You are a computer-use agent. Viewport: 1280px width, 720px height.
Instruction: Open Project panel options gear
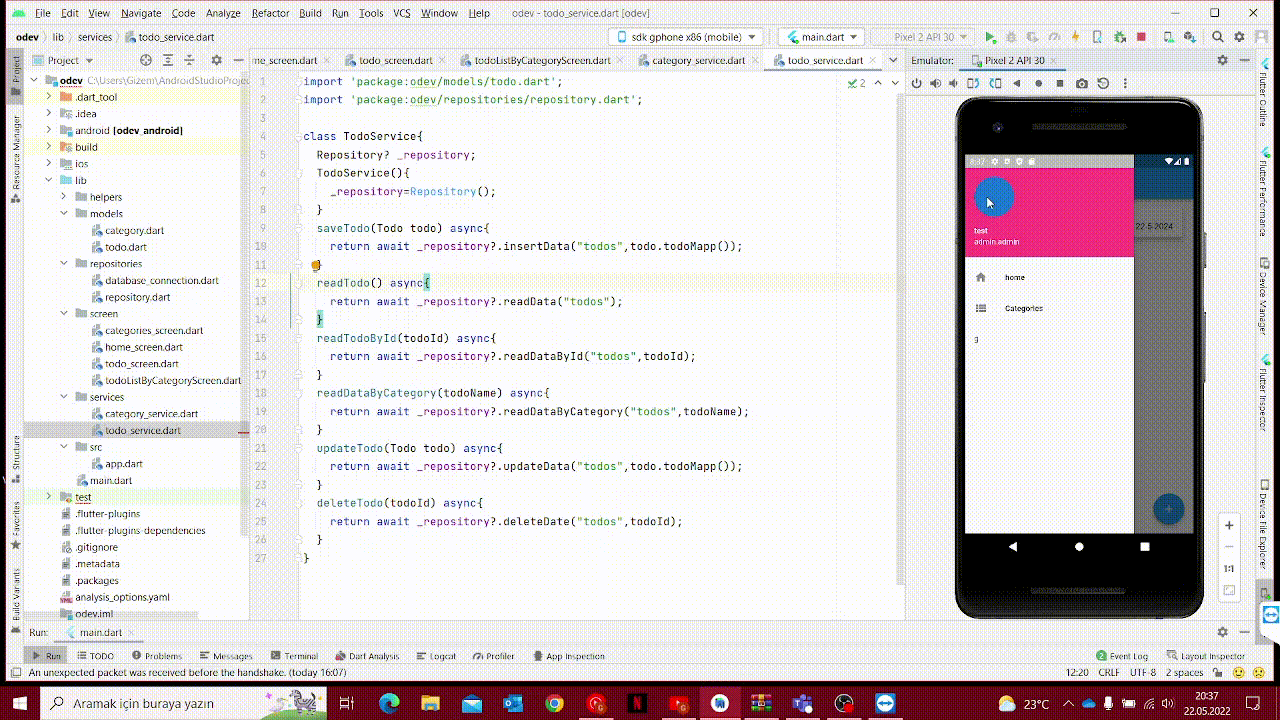[x=216, y=61]
